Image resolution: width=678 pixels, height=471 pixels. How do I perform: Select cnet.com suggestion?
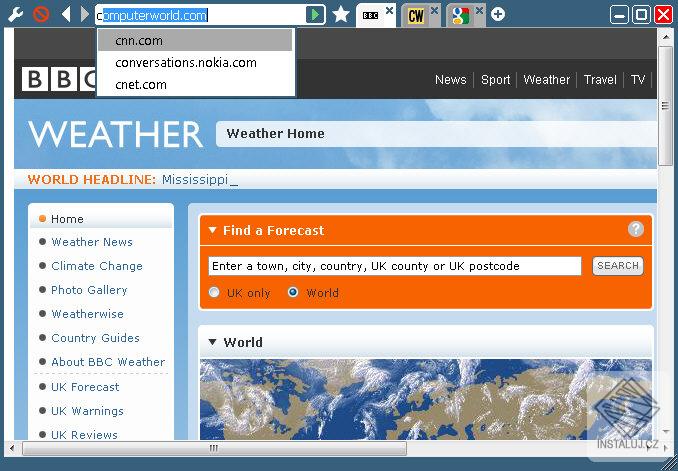pos(195,85)
